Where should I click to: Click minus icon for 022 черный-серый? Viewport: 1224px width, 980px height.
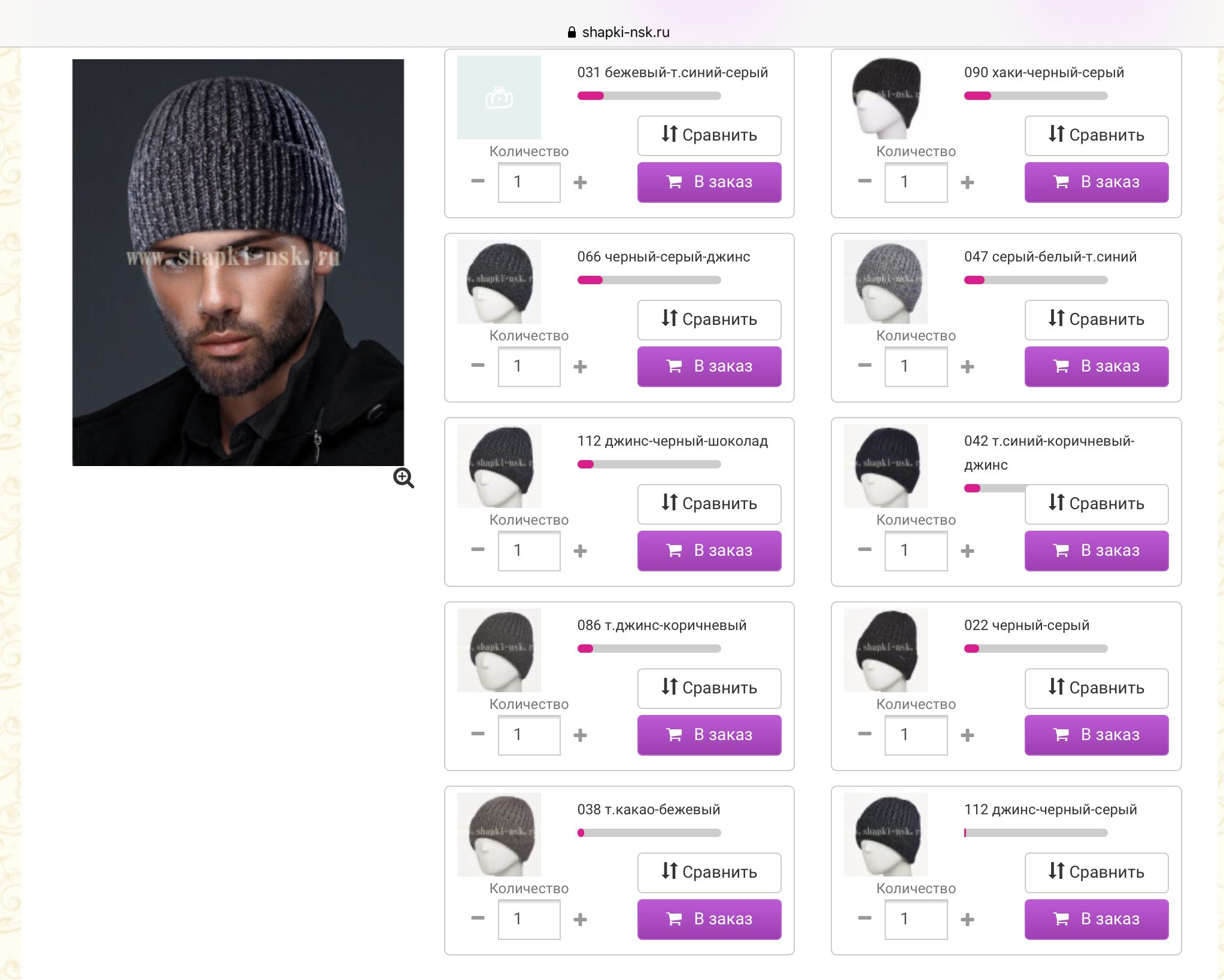(x=864, y=734)
